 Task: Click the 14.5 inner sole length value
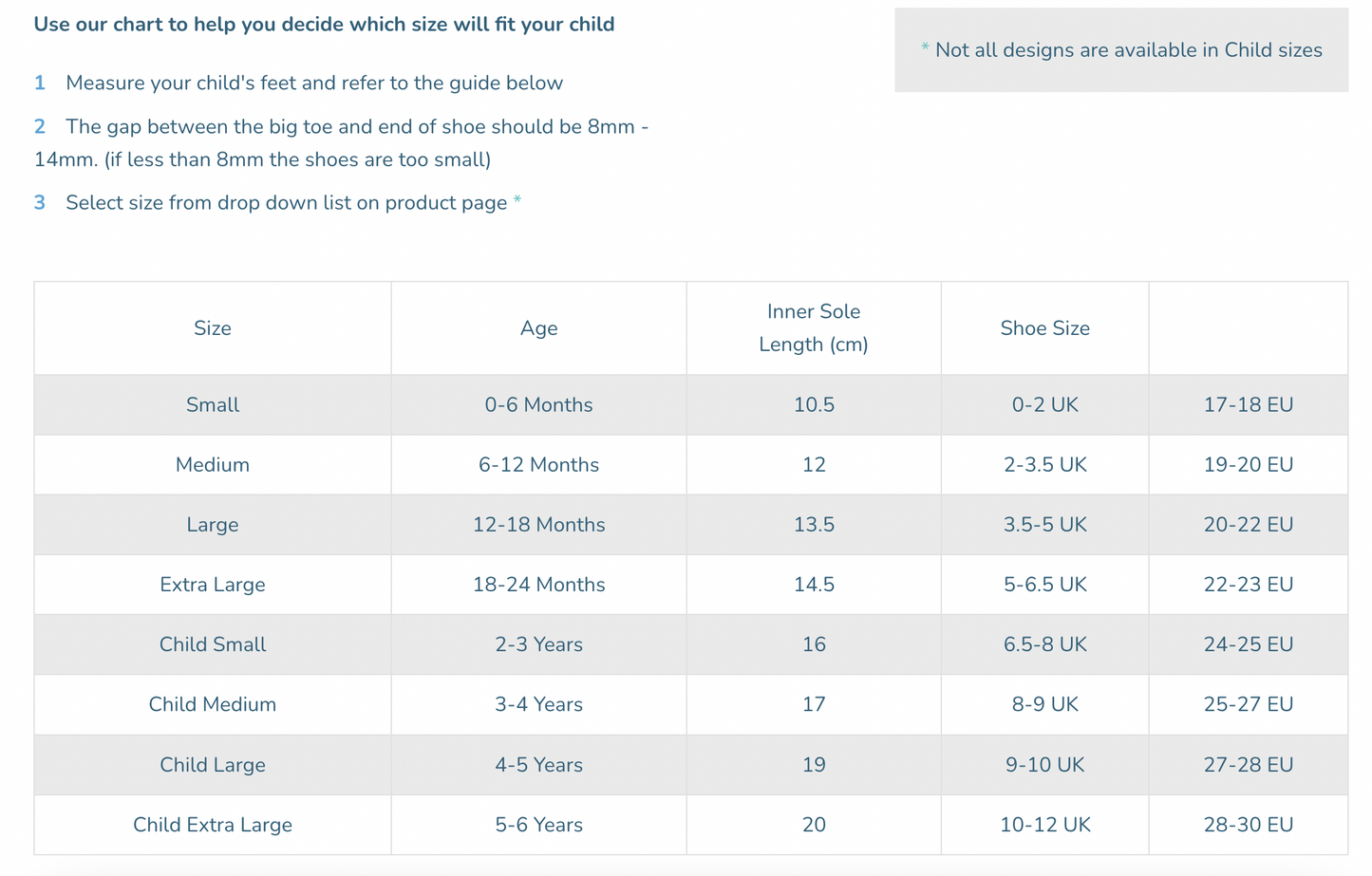pyautogui.click(x=814, y=585)
